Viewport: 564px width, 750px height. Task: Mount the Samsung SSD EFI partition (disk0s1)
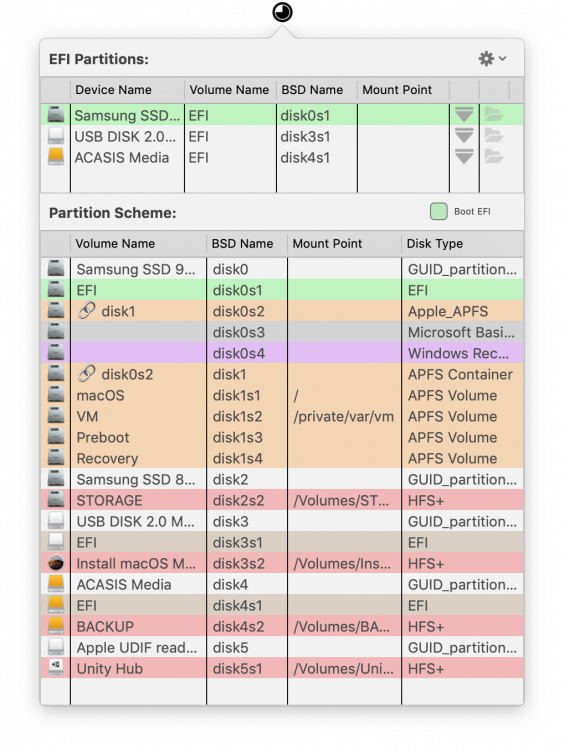[464, 115]
